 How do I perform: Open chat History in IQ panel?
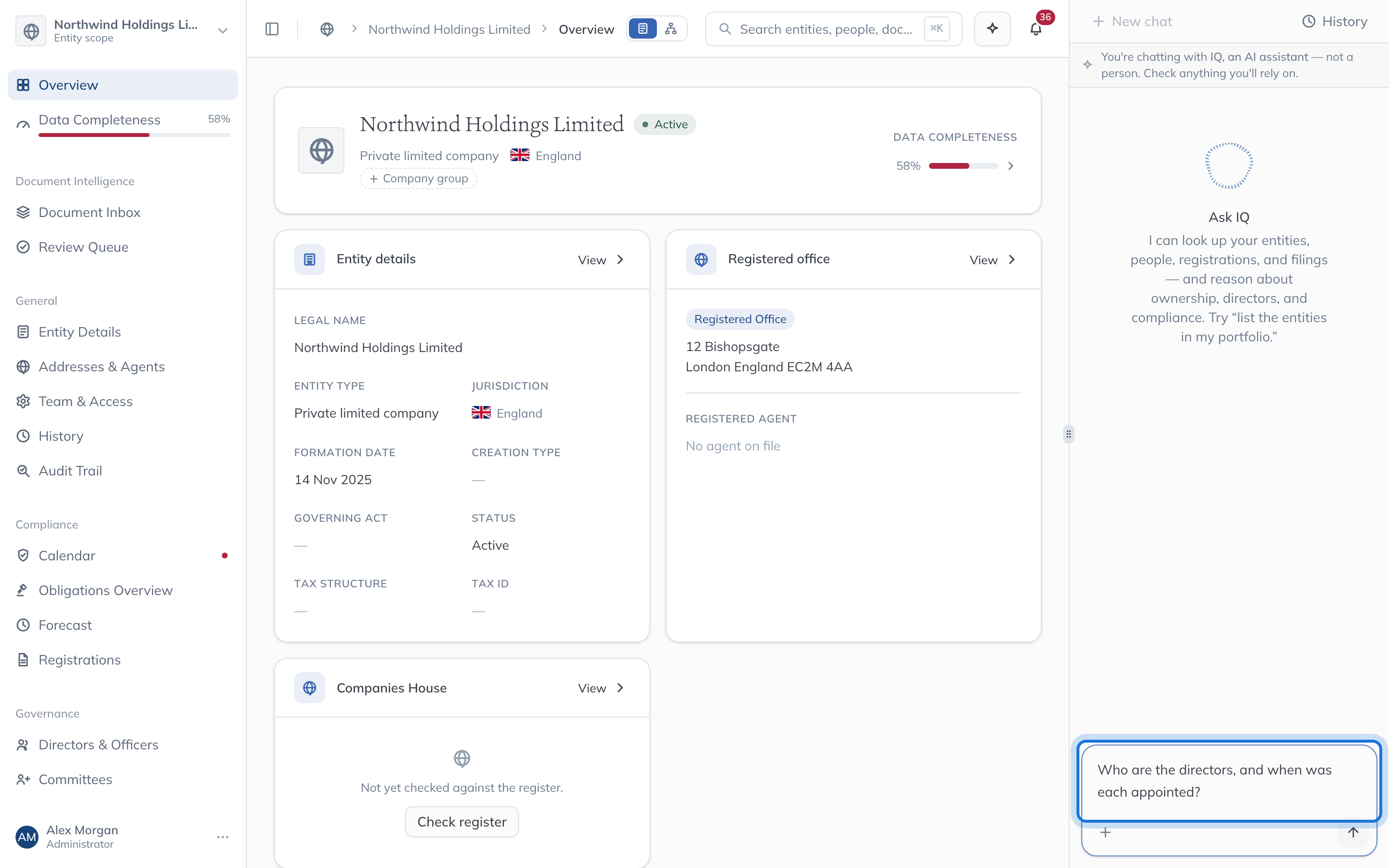point(1335,21)
